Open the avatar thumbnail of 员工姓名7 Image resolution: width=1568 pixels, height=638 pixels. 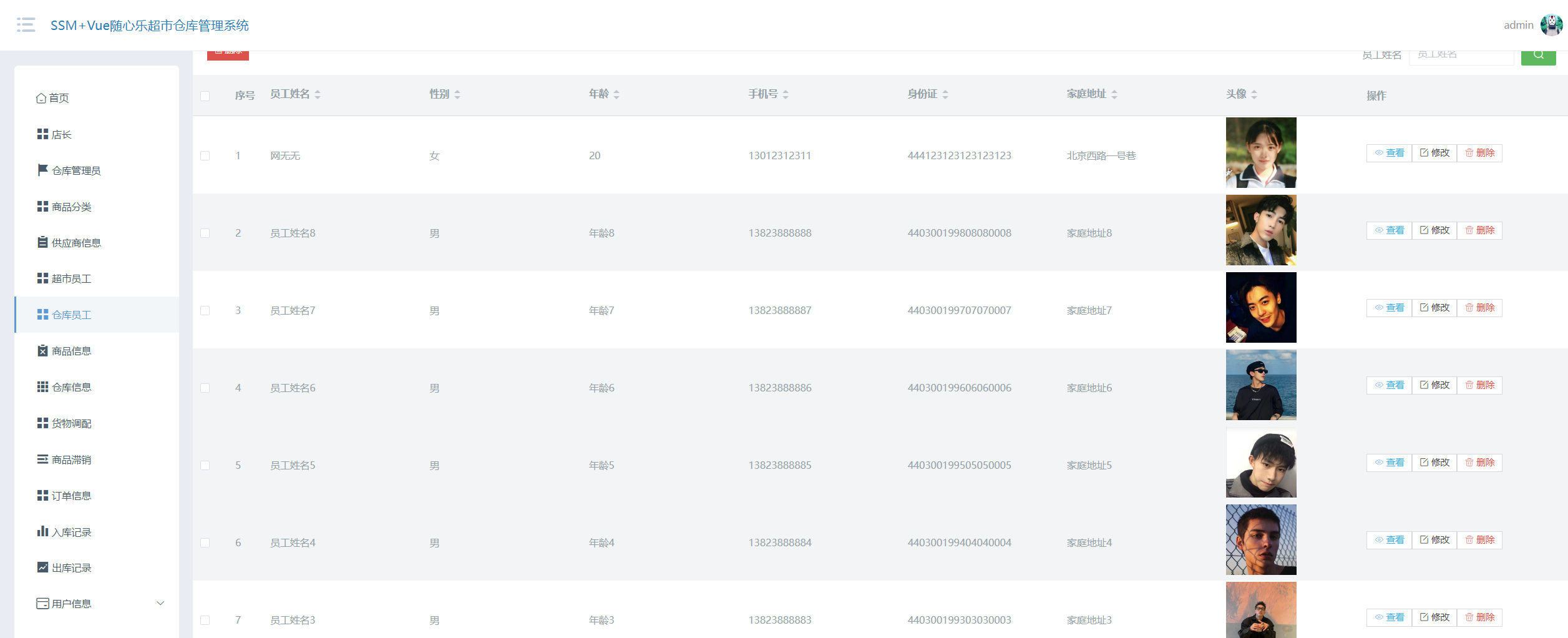coord(1260,307)
